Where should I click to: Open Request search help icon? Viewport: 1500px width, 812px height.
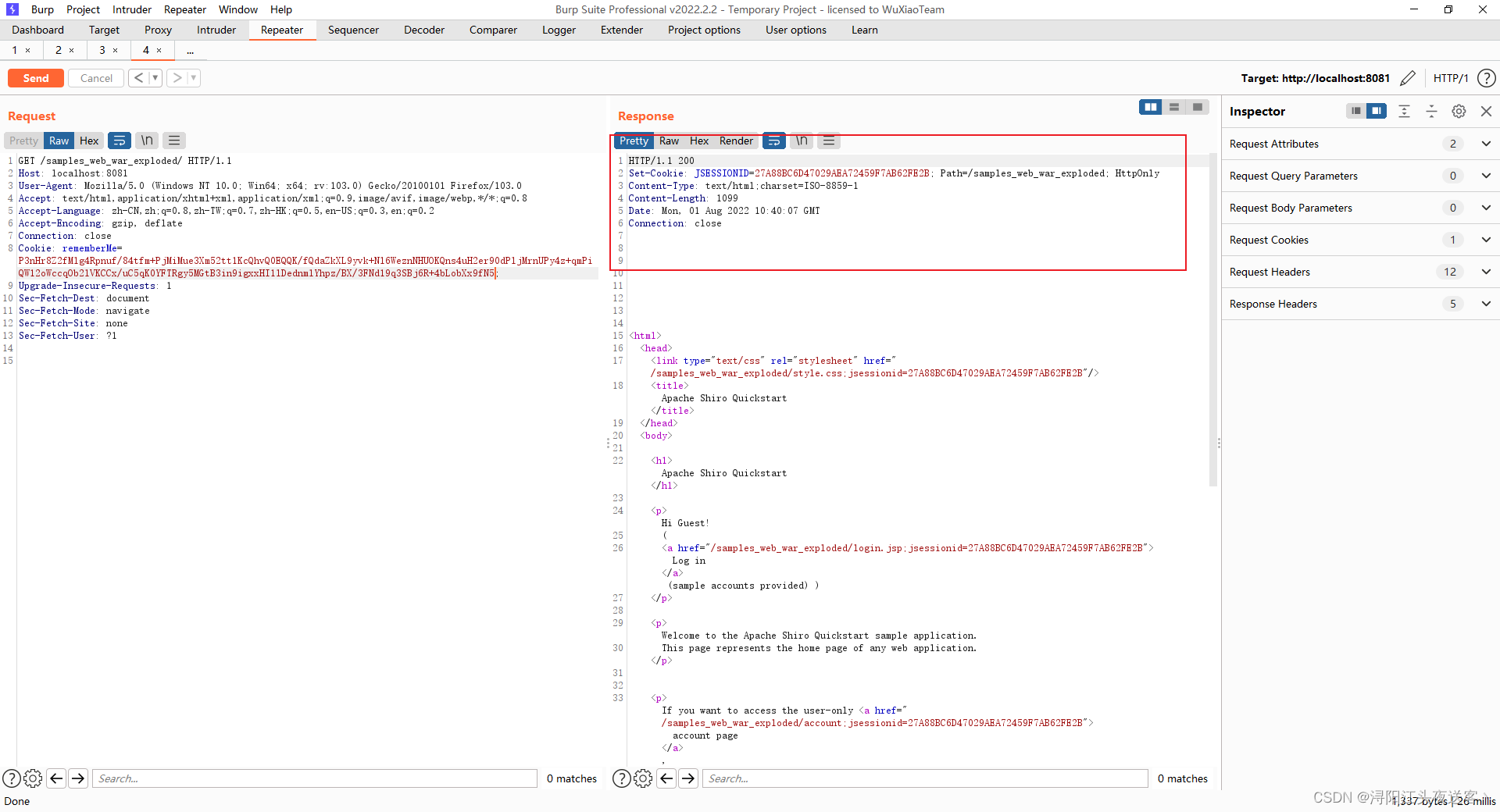pos(11,778)
